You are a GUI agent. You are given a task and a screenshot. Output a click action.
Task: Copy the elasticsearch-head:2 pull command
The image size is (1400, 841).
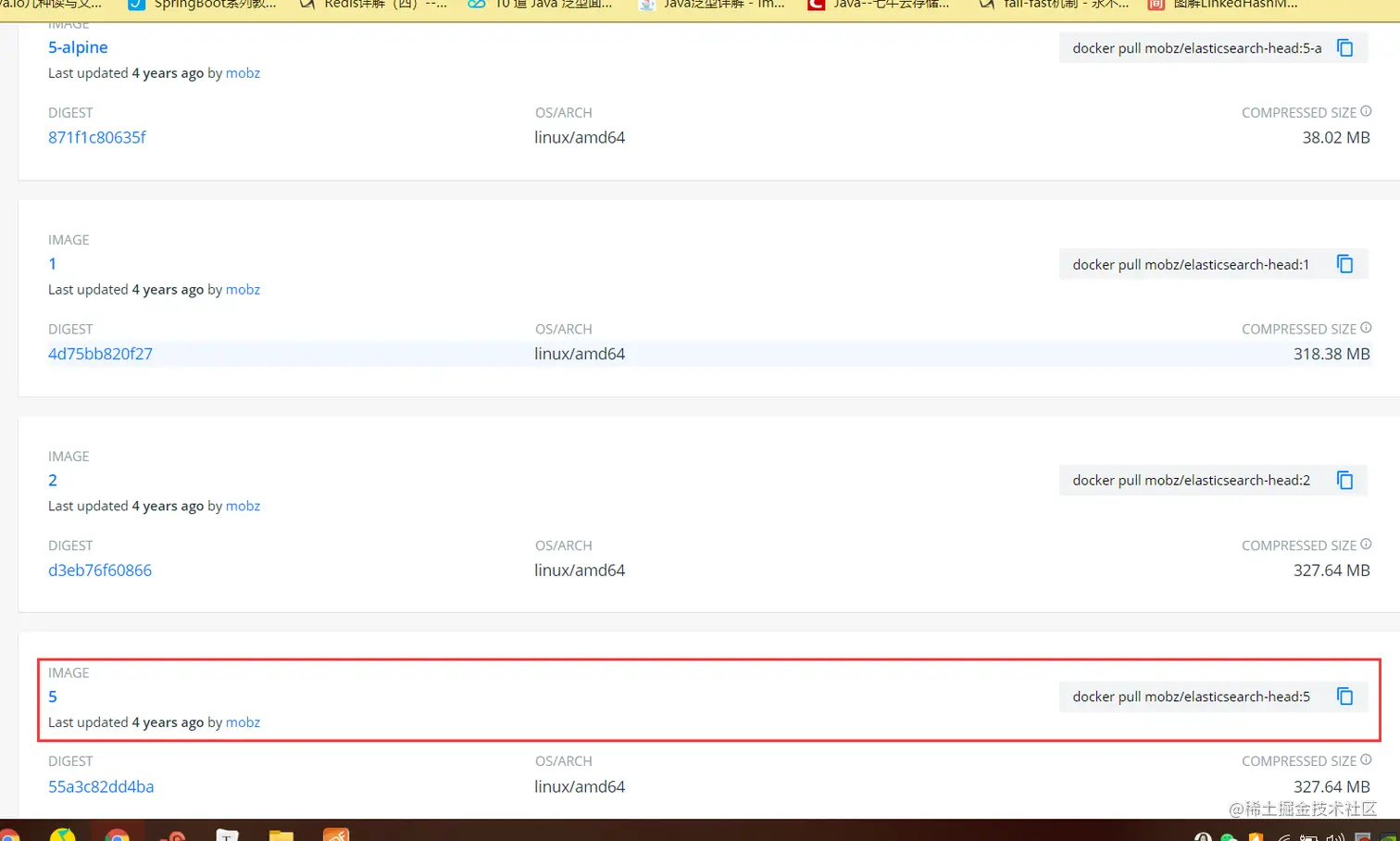(x=1345, y=480)
